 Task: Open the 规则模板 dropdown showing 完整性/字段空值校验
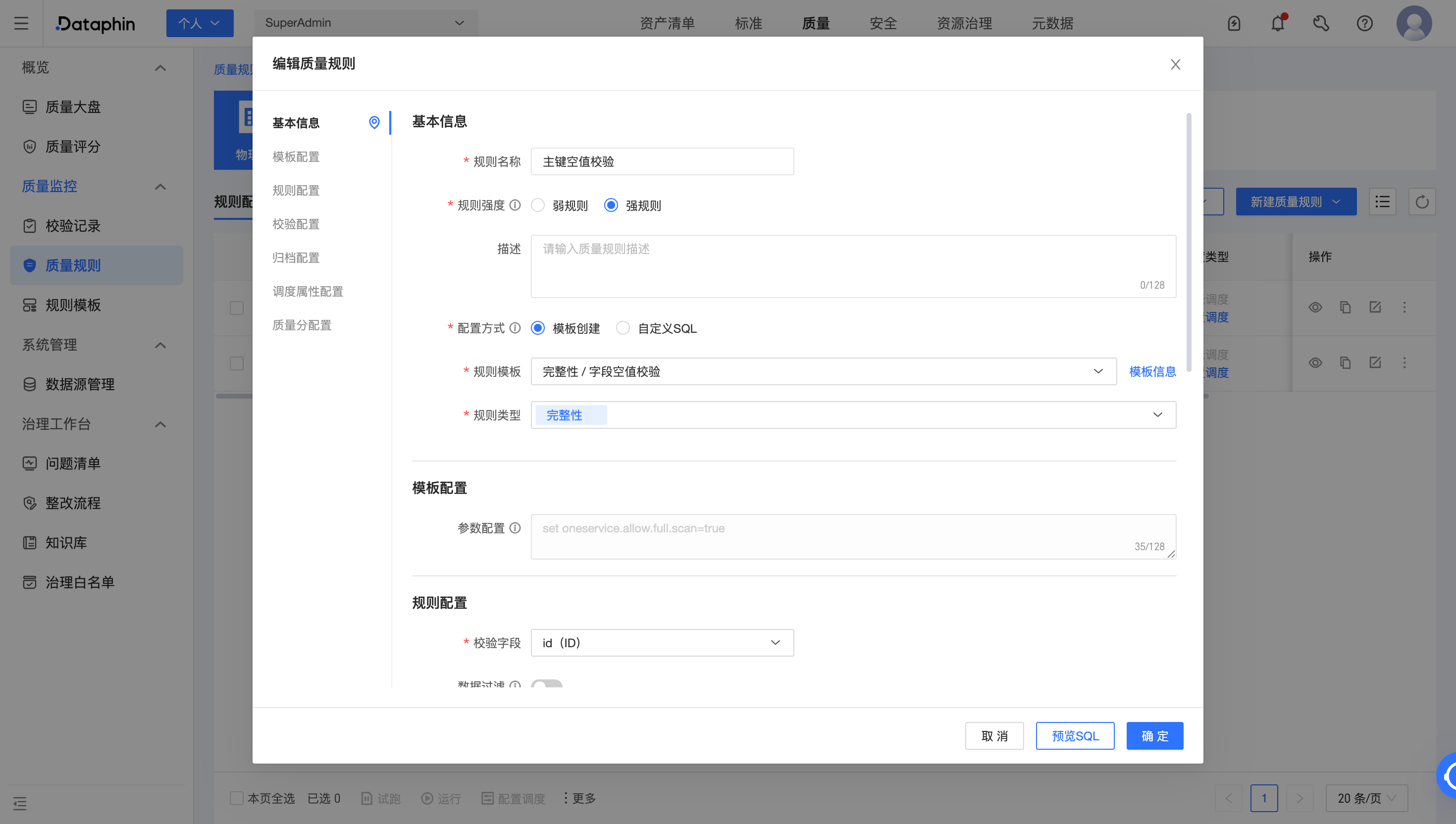pyautogui.click(x=824, y=371)
